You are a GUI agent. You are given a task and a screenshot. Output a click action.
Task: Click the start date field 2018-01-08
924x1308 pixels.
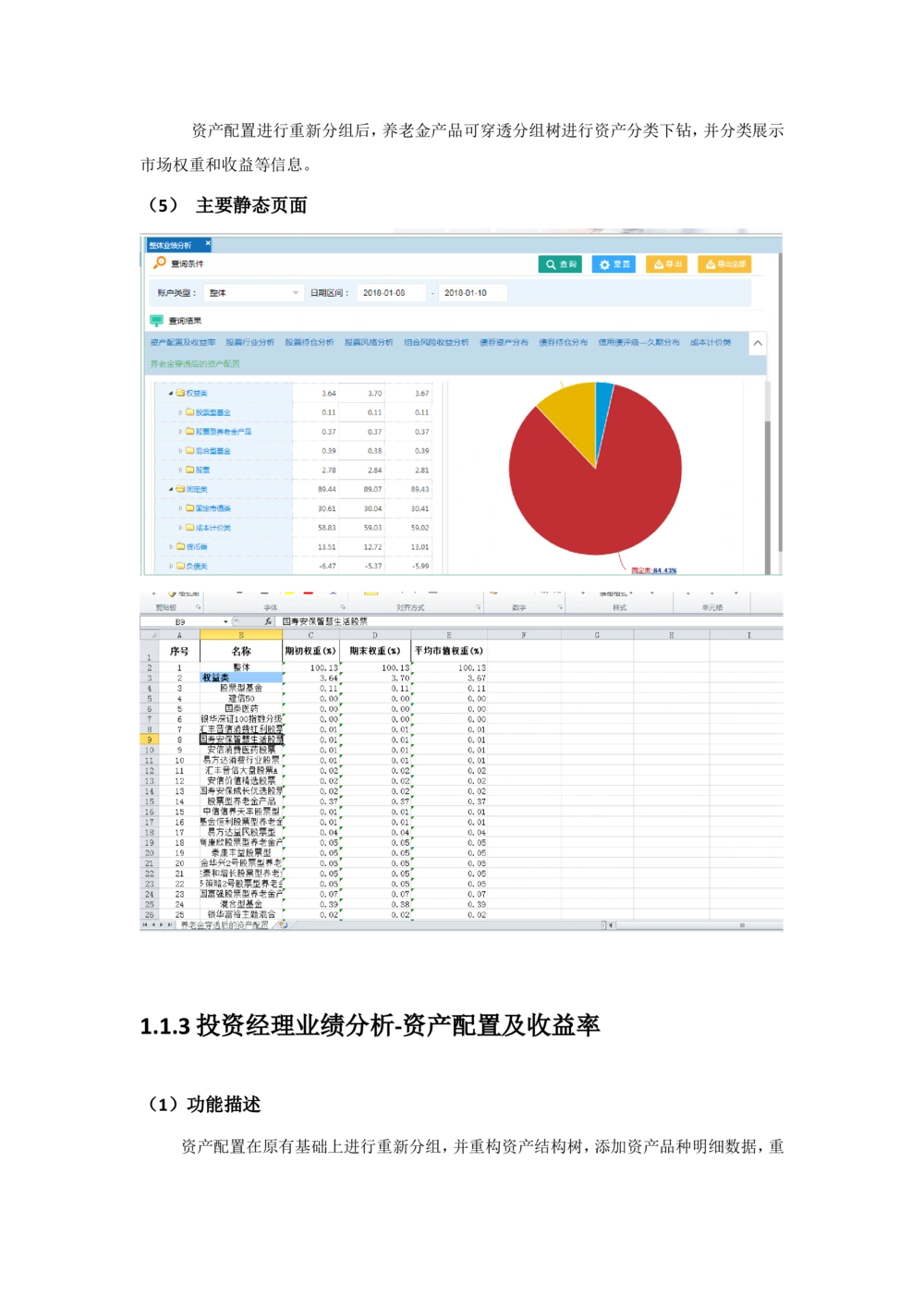tap(391, 293)
